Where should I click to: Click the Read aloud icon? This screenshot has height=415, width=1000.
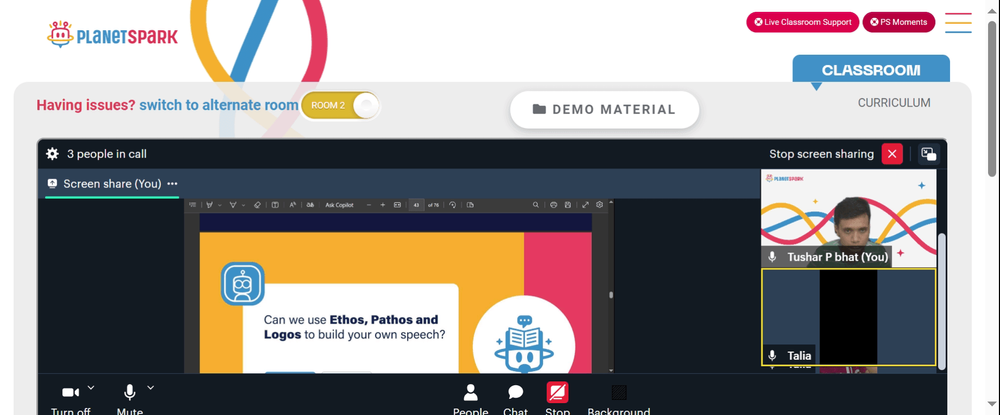tap(293, 205)
